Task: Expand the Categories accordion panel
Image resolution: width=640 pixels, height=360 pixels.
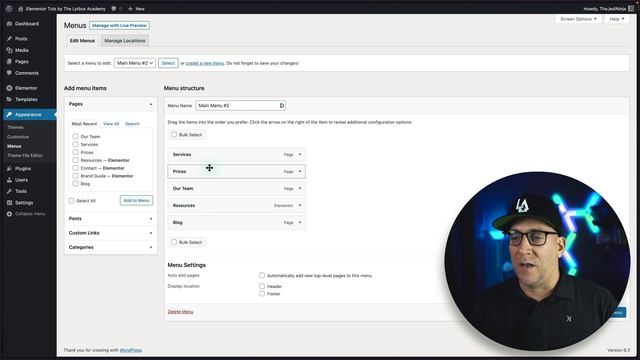Action: (x=151, y=247)
